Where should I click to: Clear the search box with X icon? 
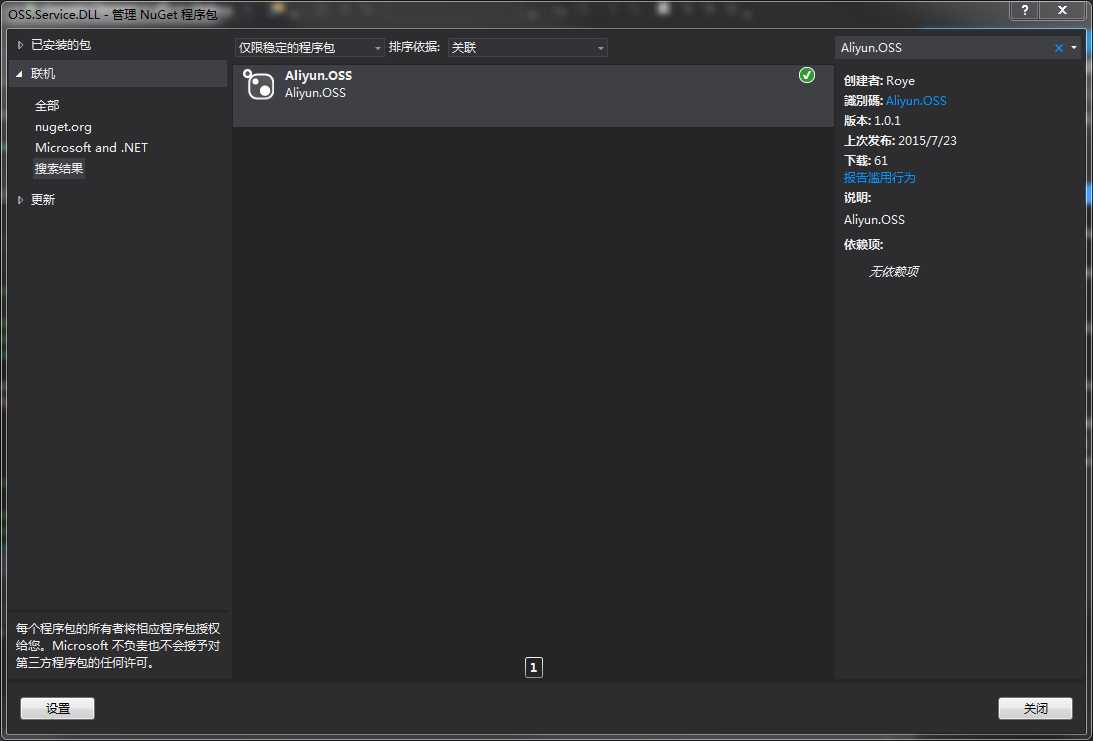tap(1058, 48)
